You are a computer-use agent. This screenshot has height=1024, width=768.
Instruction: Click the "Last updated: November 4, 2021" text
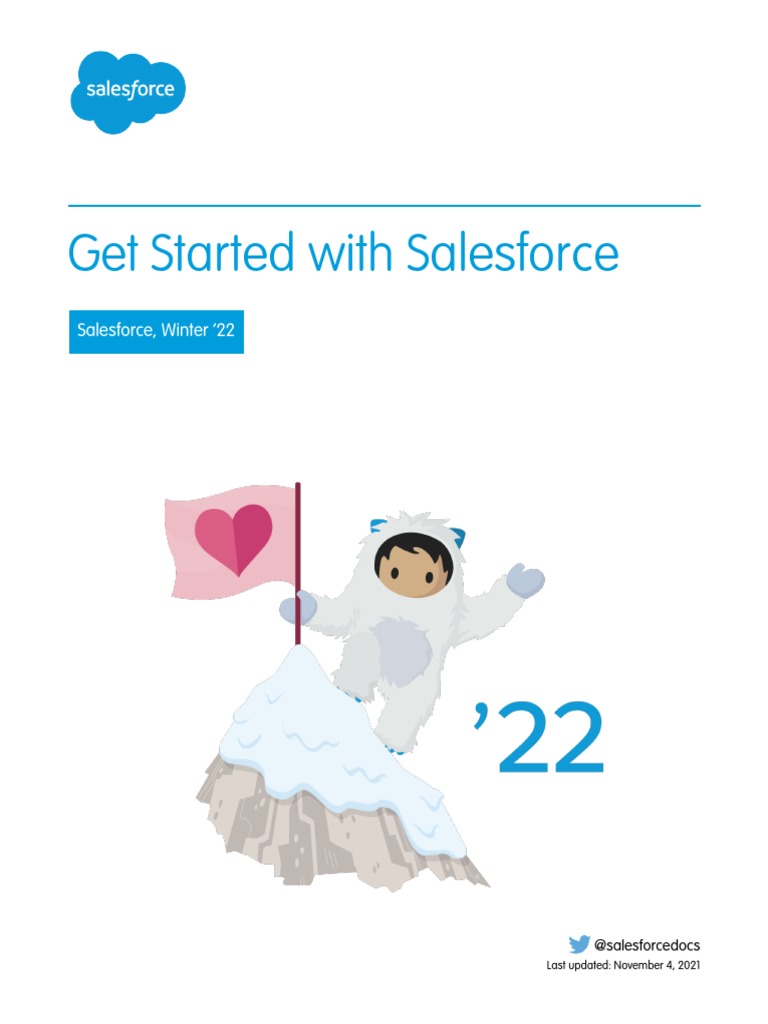[x=616, y=966]
